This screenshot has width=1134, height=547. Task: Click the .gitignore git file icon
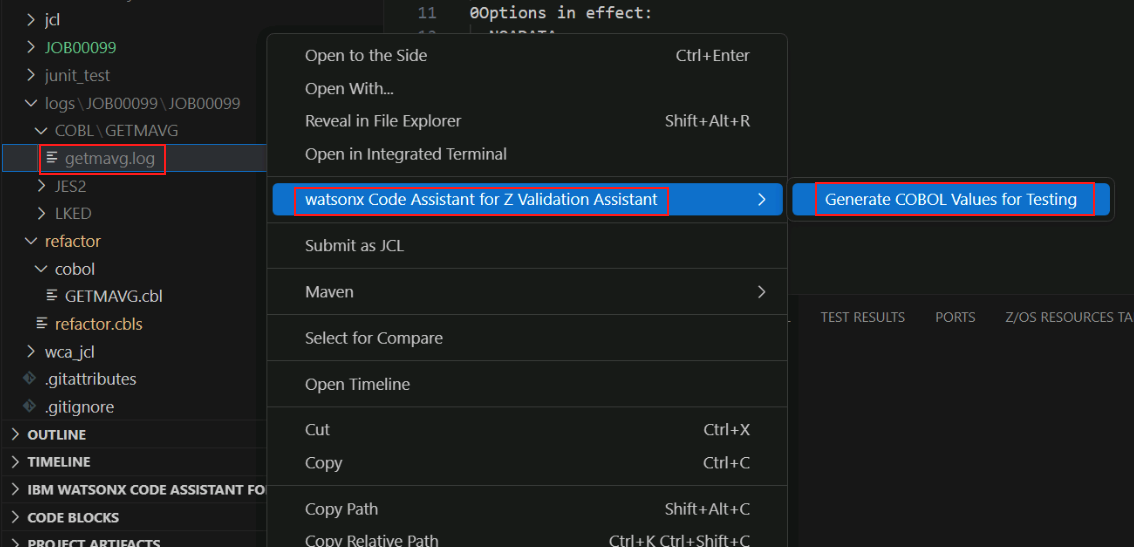click(x=30, y=407)
